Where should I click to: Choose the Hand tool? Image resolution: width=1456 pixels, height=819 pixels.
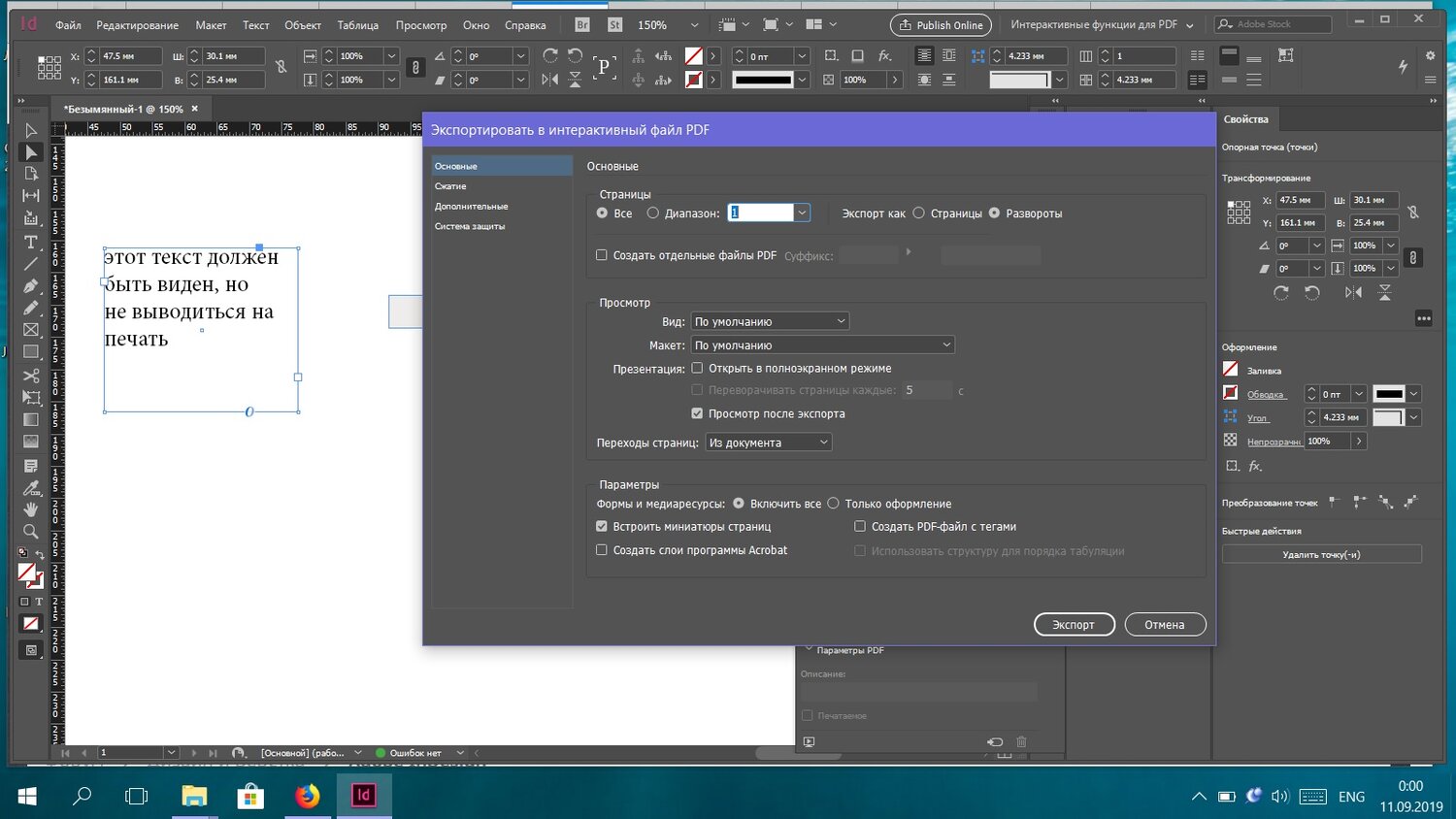pyautogui.click(x=31, y=509)
